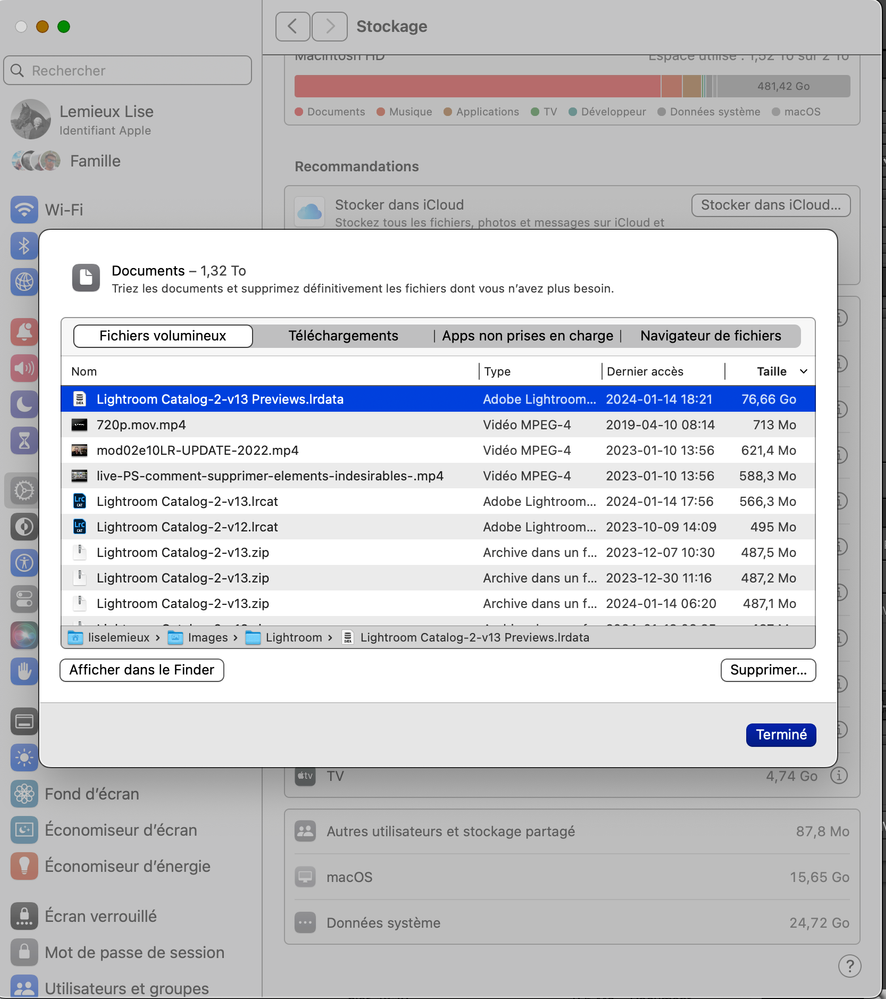Switch to Navigateur de fichiers tab
Screen dimensions: 886x999
coord(711,336)
